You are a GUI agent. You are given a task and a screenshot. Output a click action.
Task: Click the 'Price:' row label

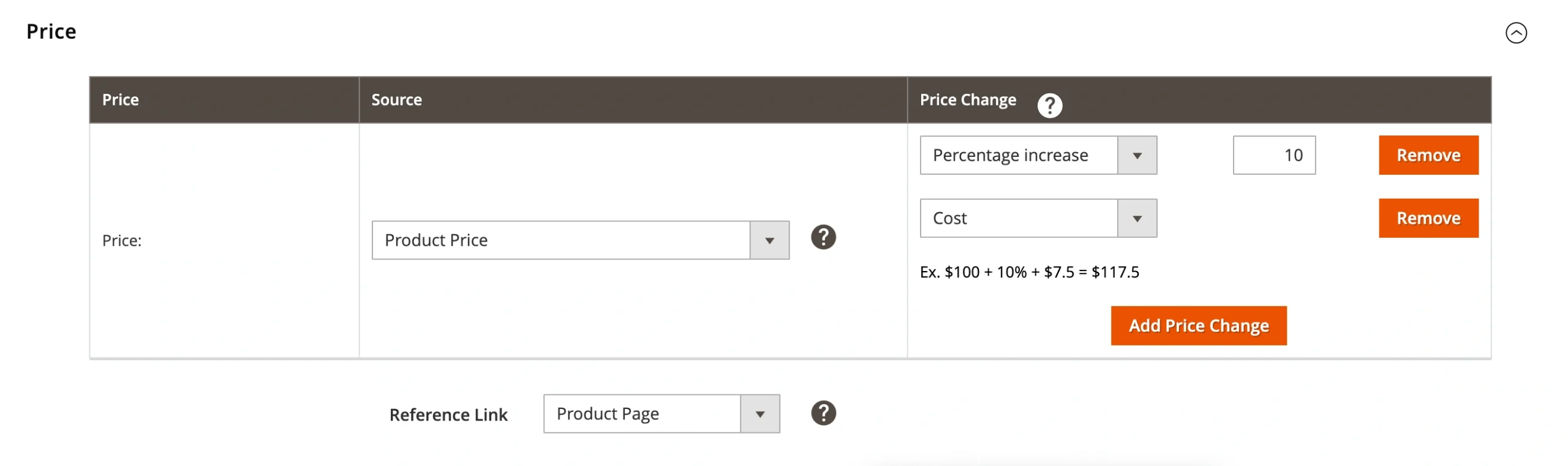(121, 241)
